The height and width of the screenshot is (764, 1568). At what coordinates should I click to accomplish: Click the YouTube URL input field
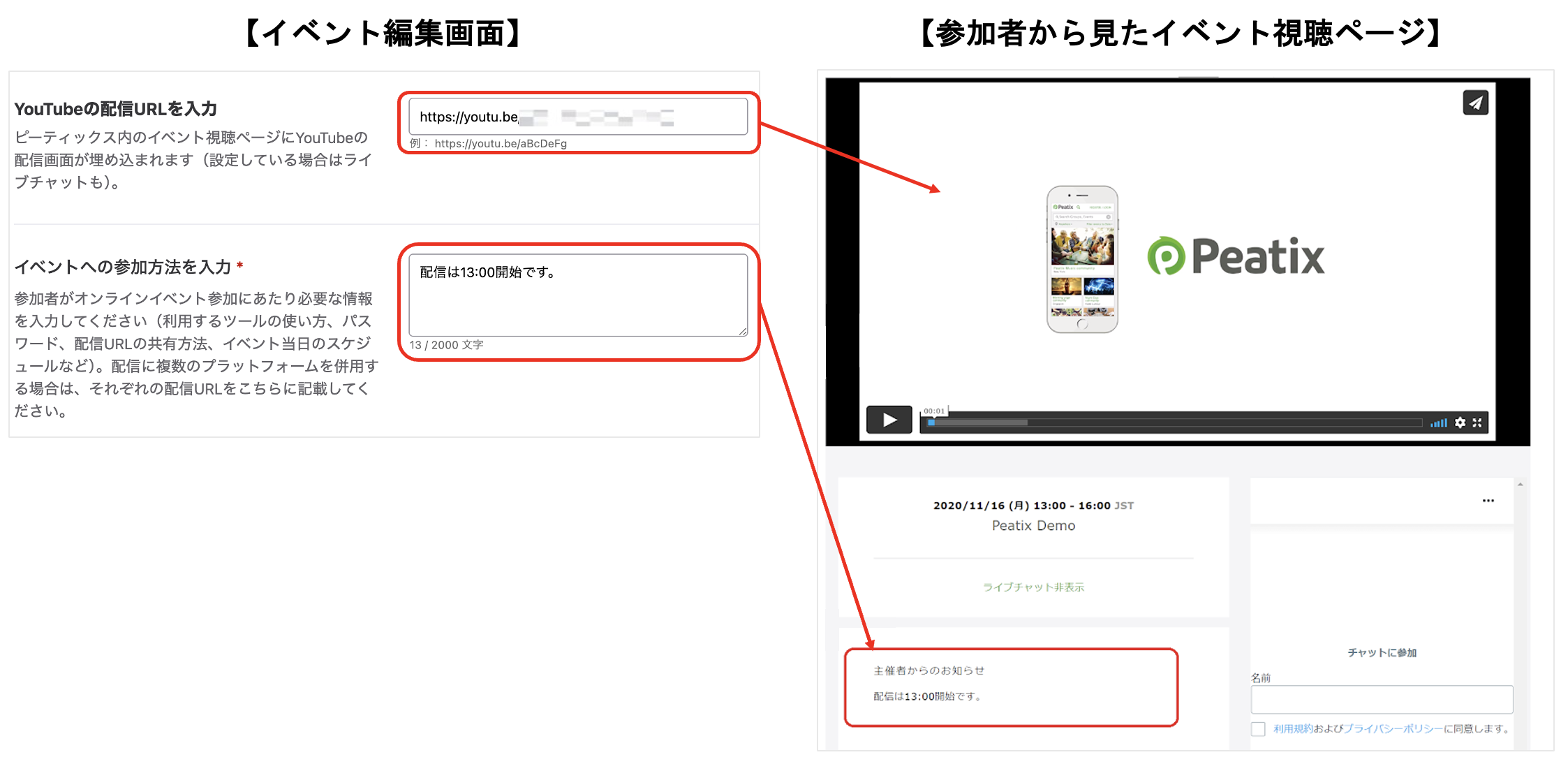(577, 117)
